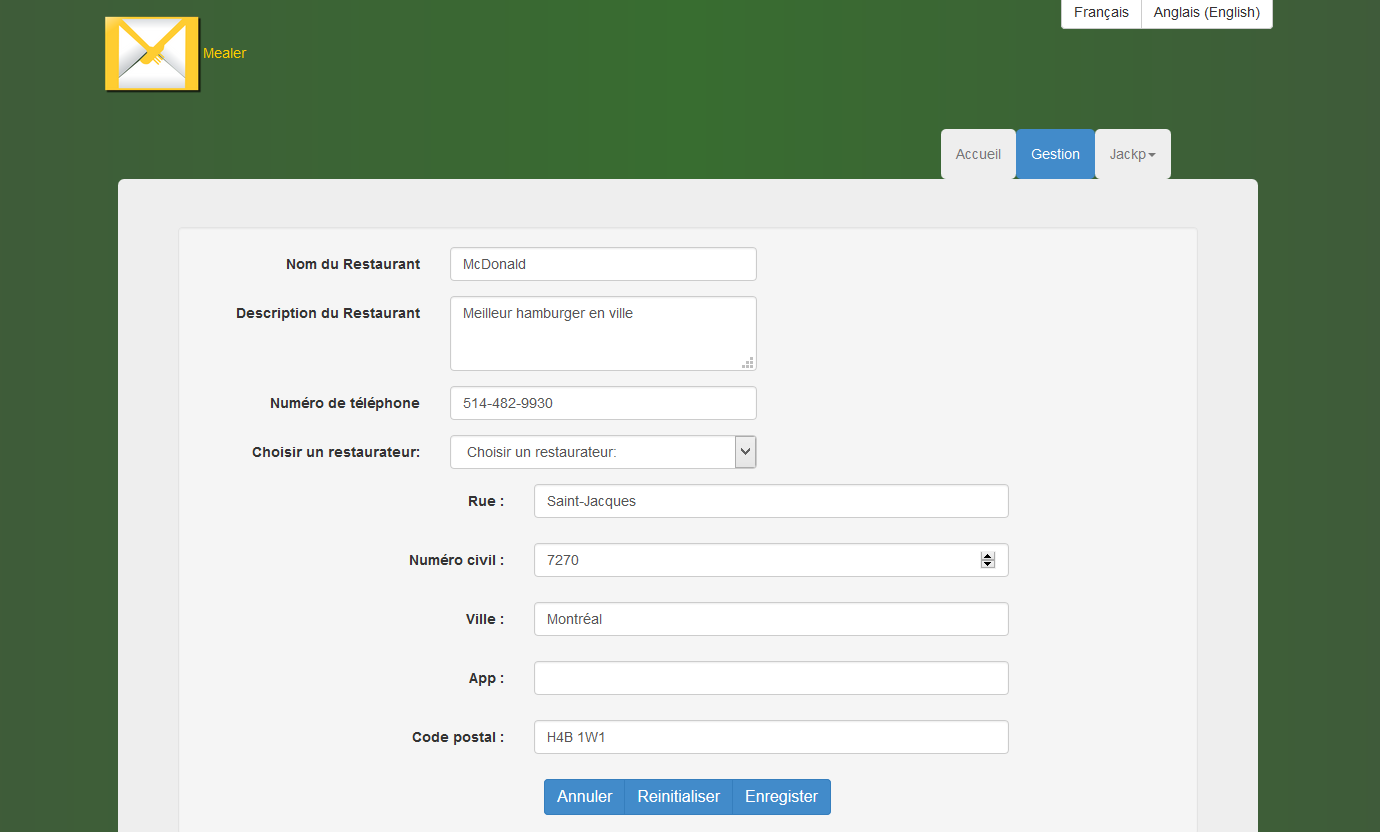Click the Mealer envelope logo icon
Viewport: 1380px width, 832px height.
[152, 54]
